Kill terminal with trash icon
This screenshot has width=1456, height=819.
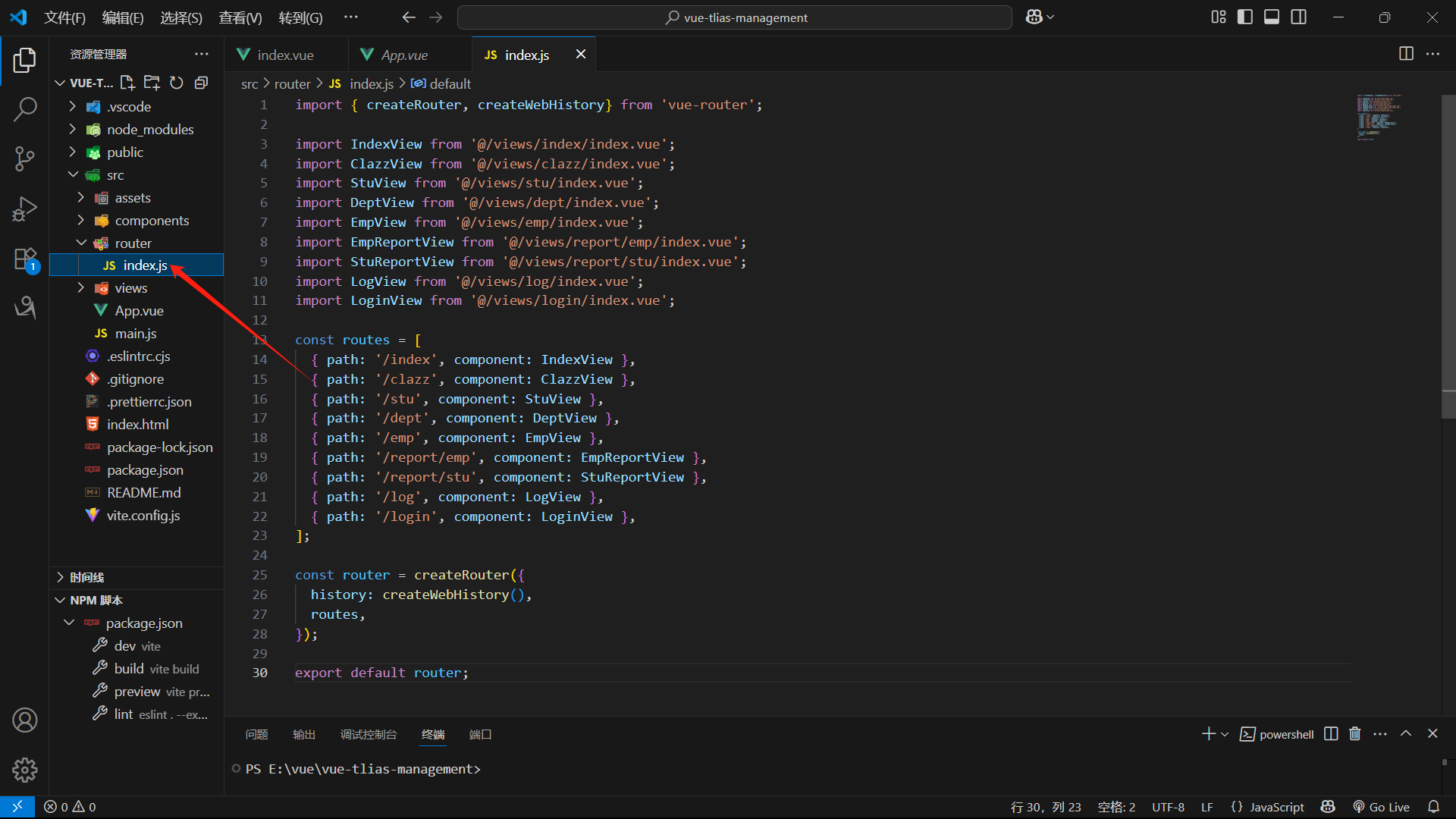point(1355,733)
